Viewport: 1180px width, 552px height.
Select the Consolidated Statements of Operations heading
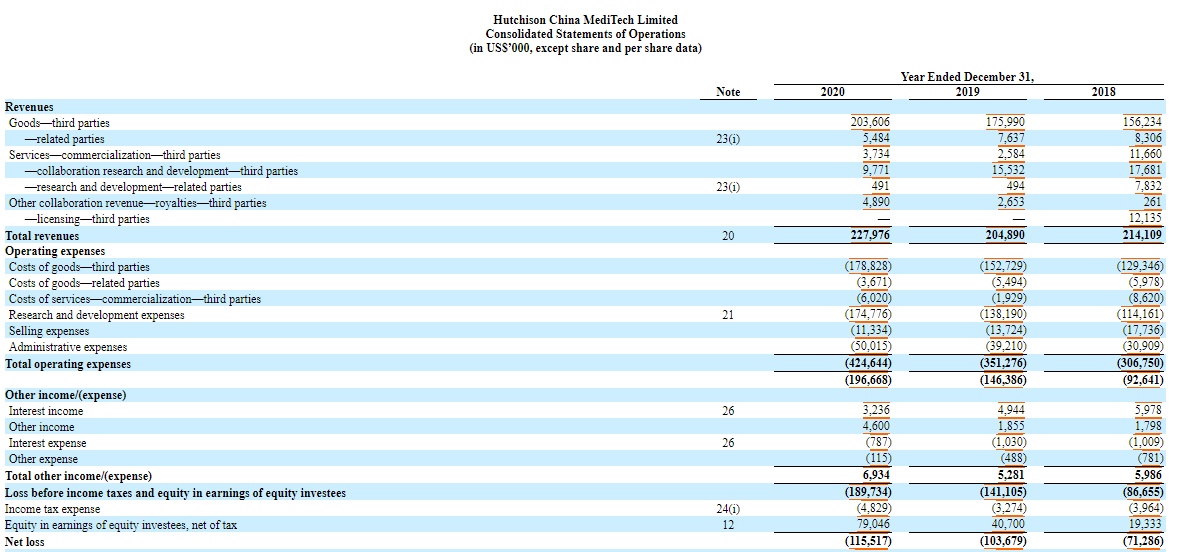coord(585,34)
